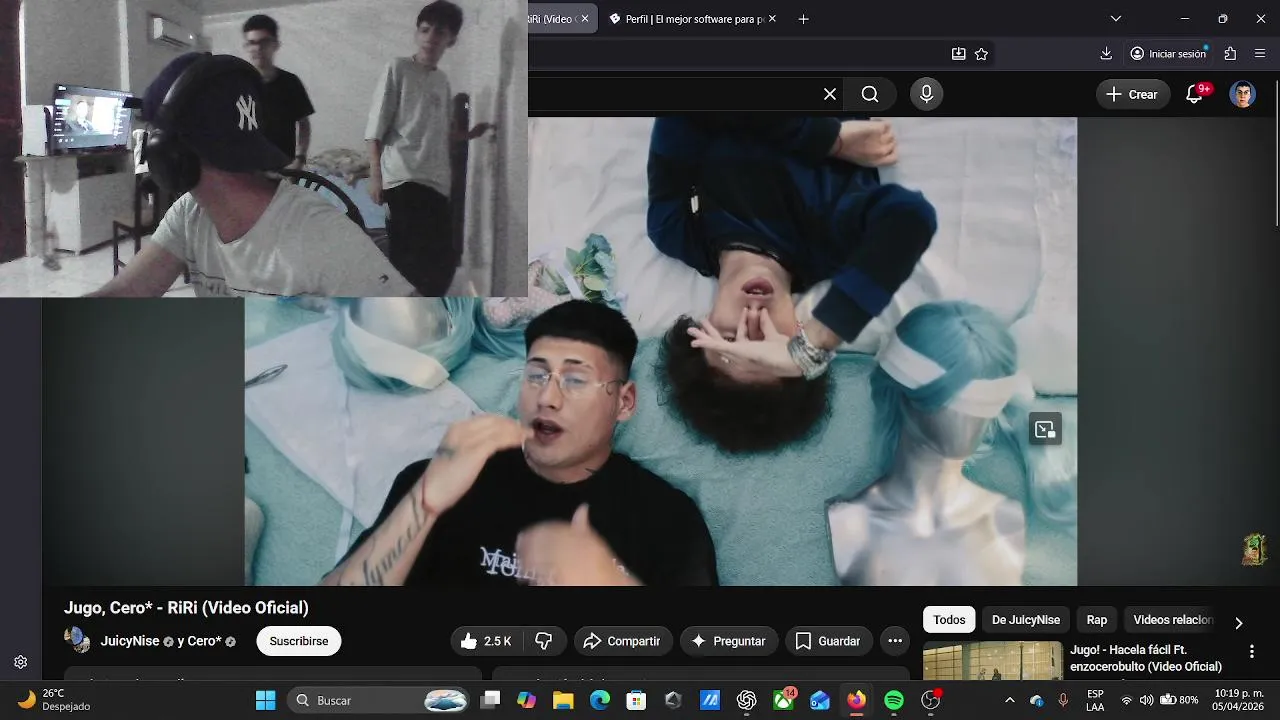Select the De JuicyNise filter chip
This screenshot has width=1280, height=720.
coord(1026,620)
